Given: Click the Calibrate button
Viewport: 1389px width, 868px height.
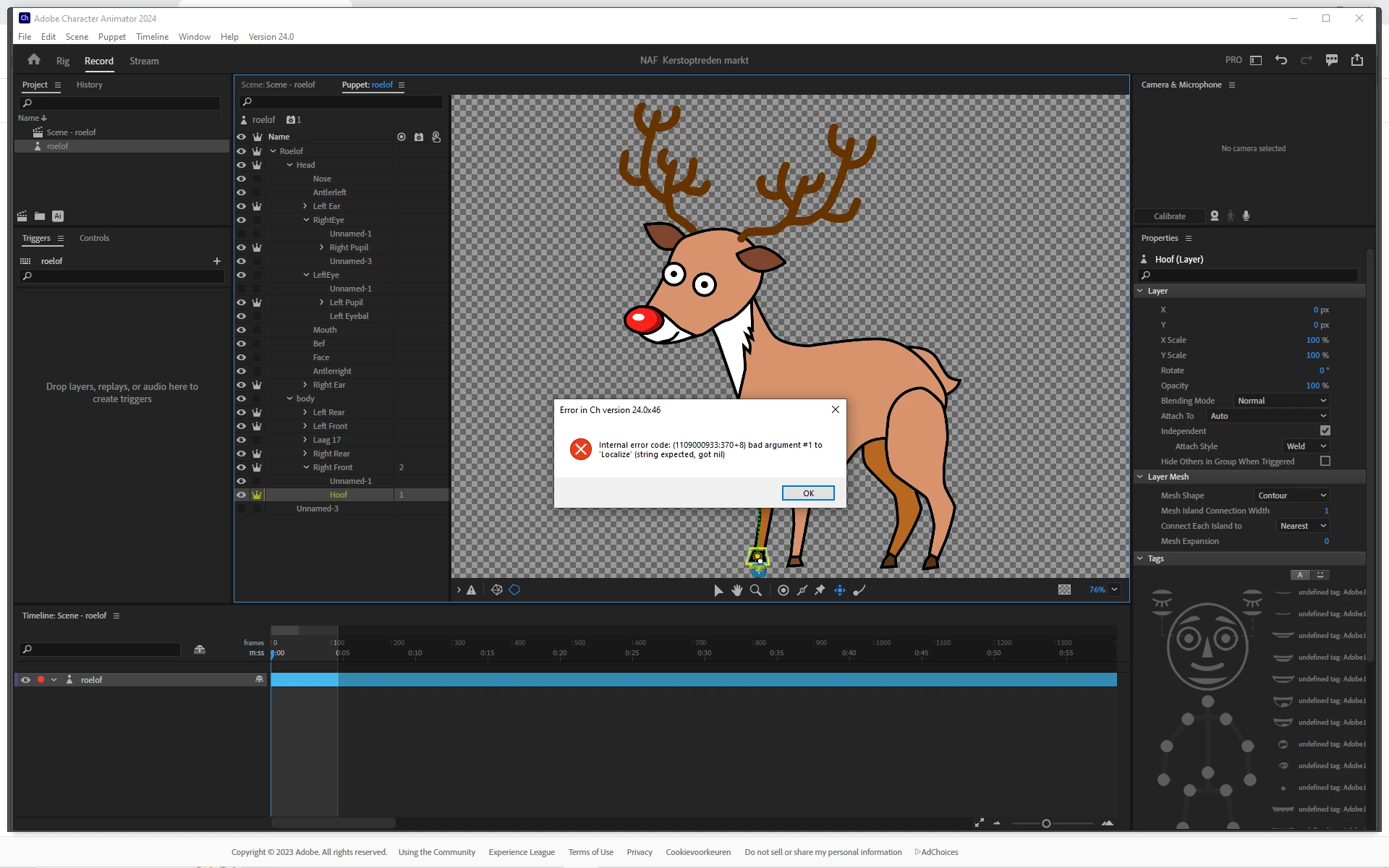Looking at the screenshot, I should click(1169, 216).
